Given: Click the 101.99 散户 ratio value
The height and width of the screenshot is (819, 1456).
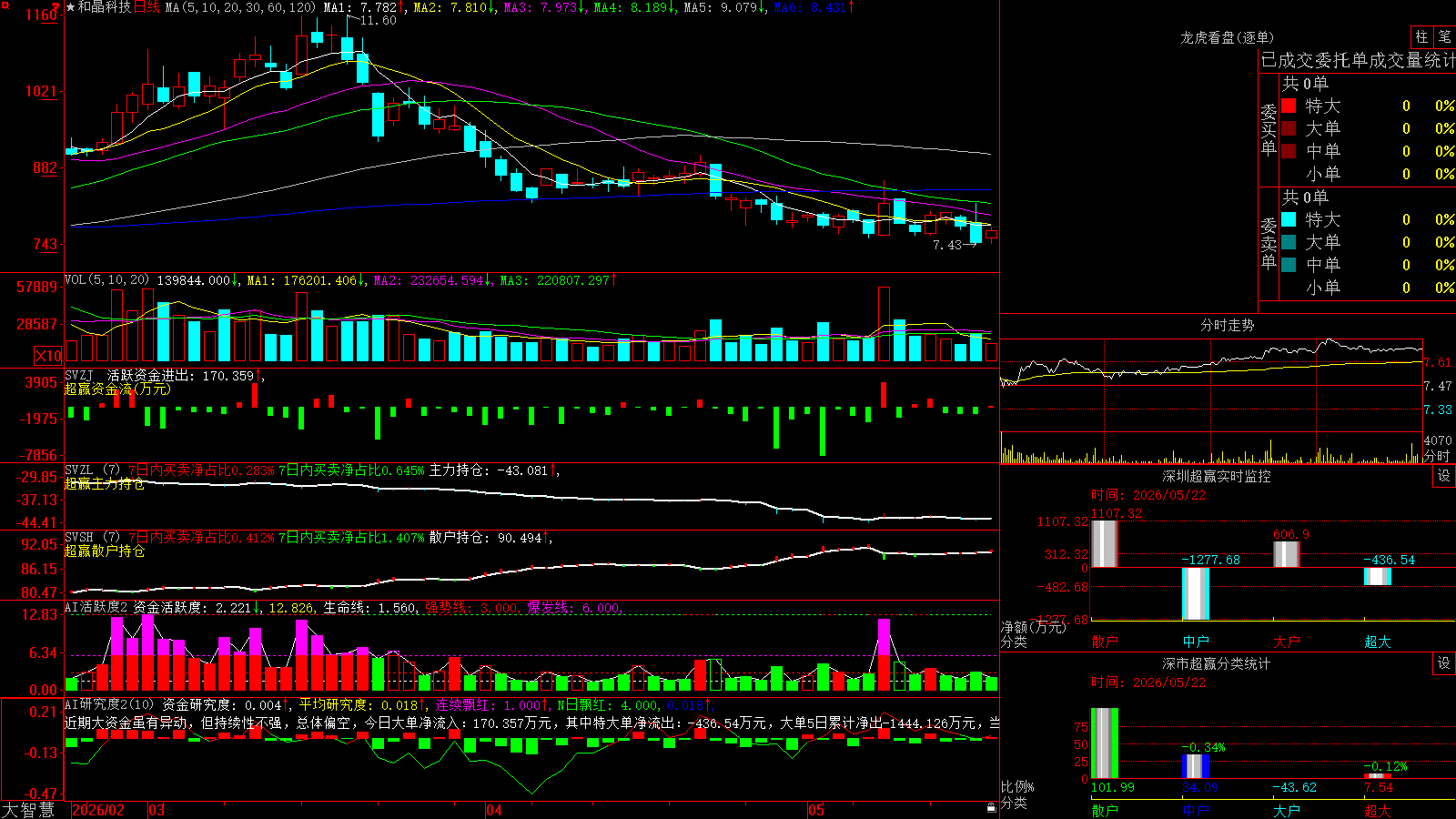Looking at the screenshot, I should click(1113, 787).
